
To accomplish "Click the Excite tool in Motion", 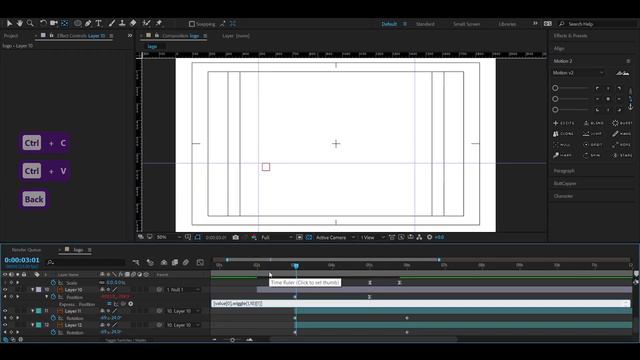I will [564, 123].
